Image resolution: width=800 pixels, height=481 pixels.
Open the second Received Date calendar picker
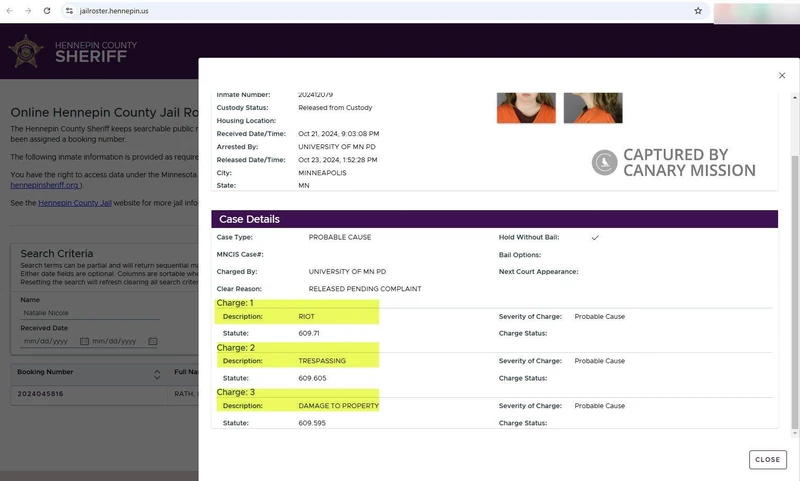[x=153, y=341]
